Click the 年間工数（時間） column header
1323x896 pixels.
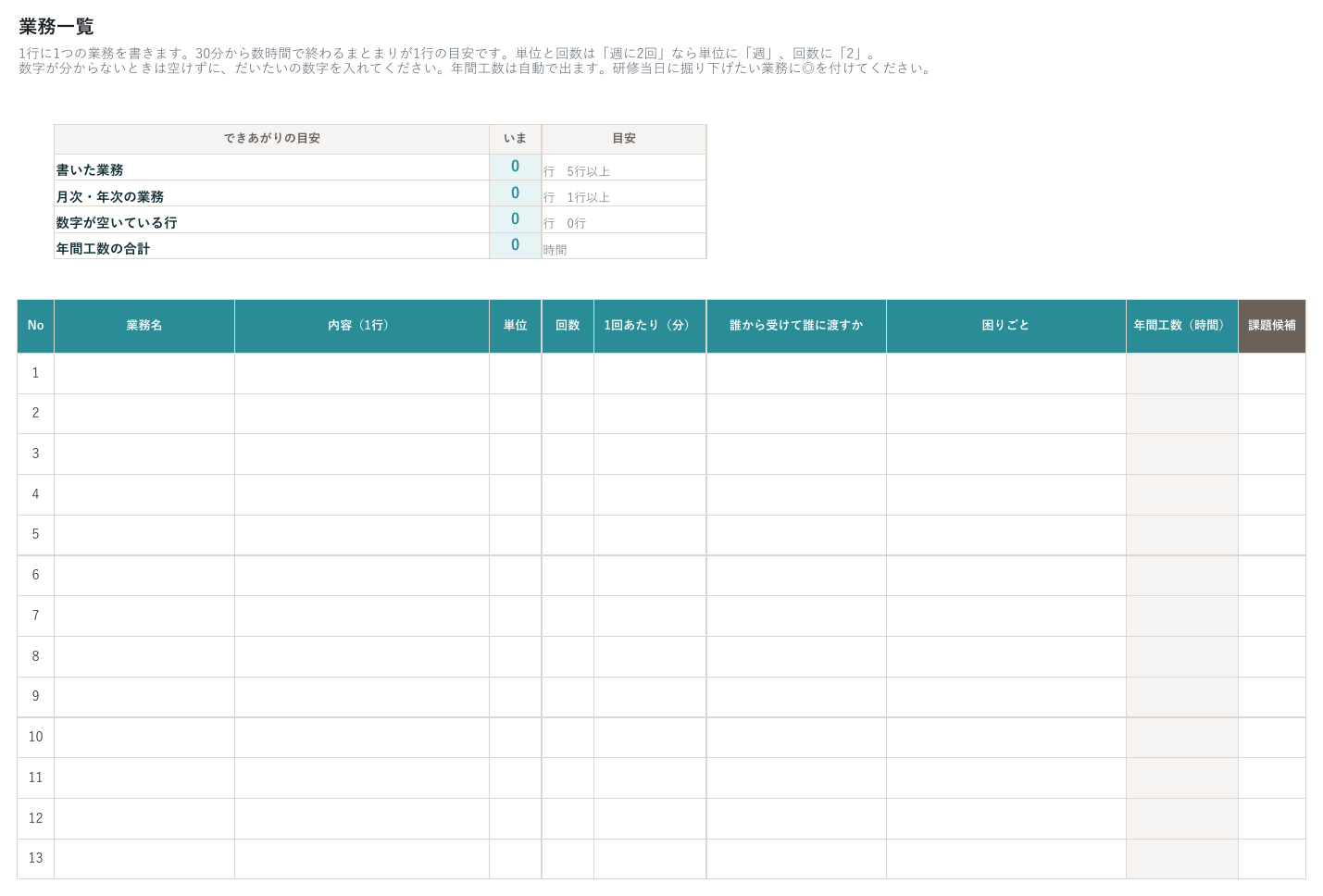(x=1182, y=326)
